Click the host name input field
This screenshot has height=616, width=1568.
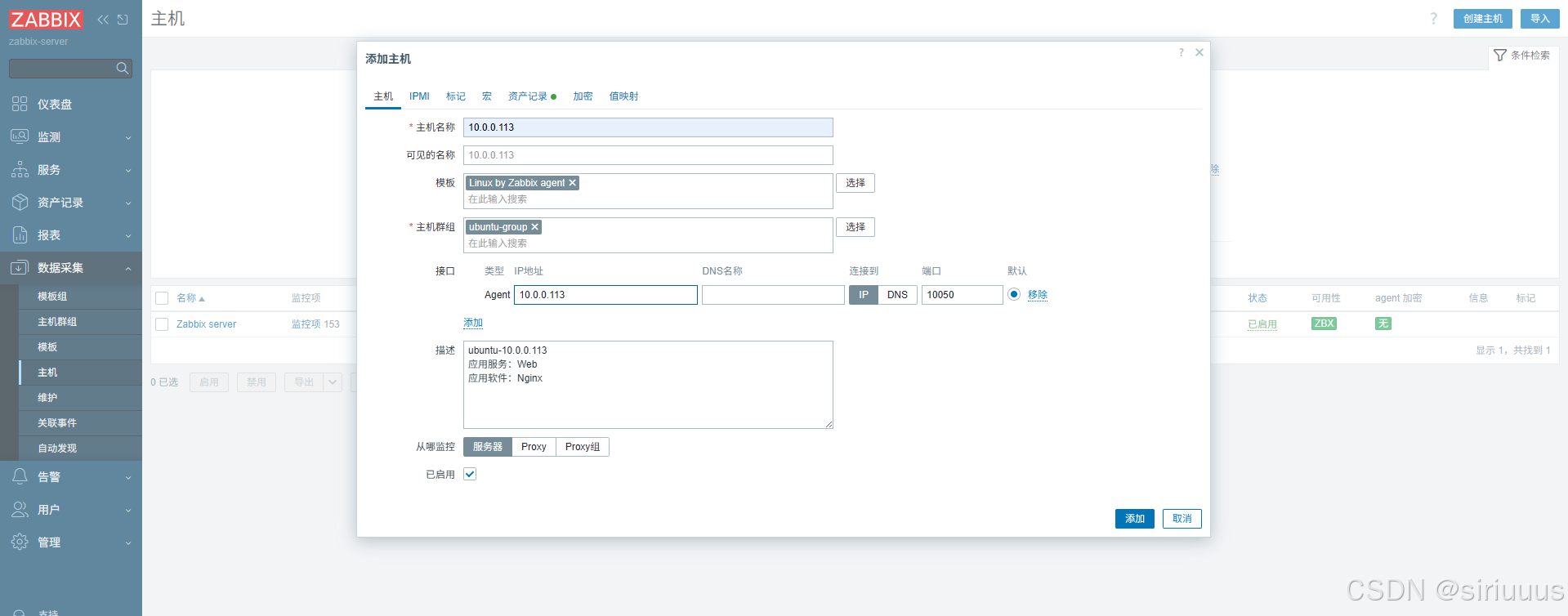point(648,127)
